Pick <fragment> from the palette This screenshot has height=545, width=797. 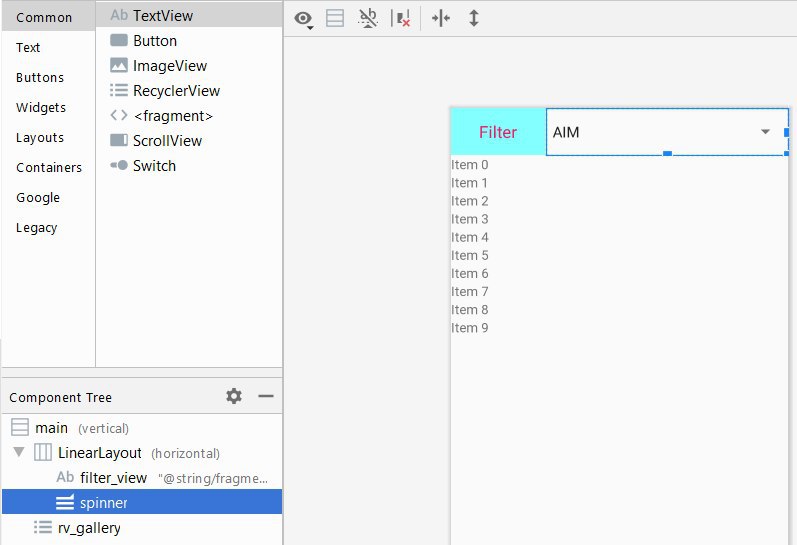189,116
